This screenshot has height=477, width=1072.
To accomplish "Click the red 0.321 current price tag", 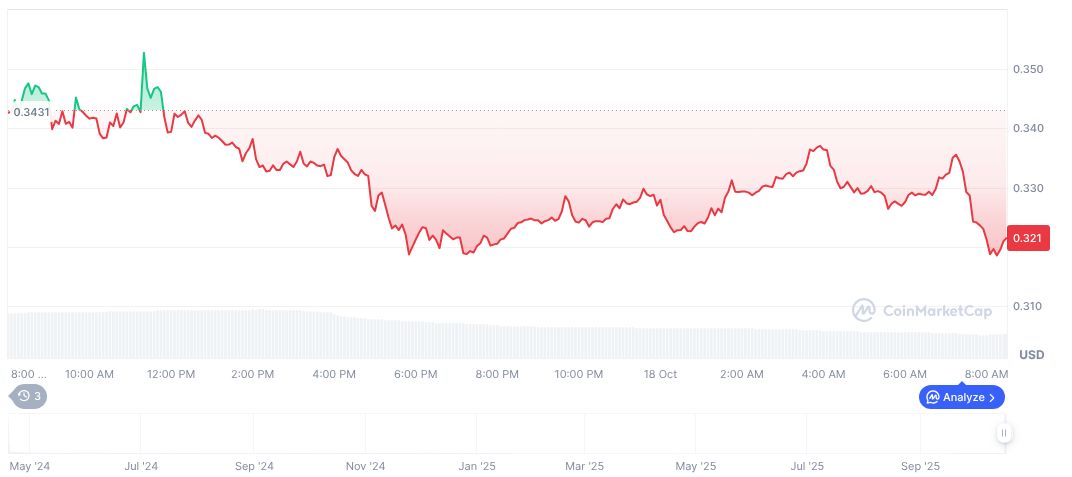I will click(1028, 238).
